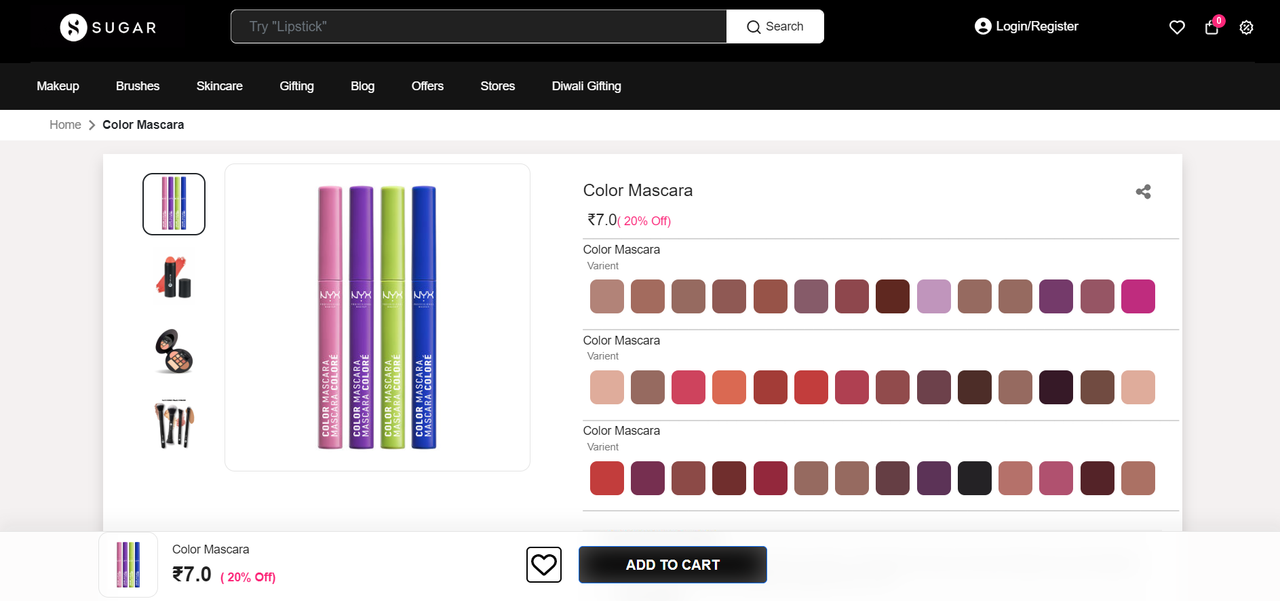Open the shopping bag cart icon
This screenshot has width=1280, height=601.
pos(1212,28)
